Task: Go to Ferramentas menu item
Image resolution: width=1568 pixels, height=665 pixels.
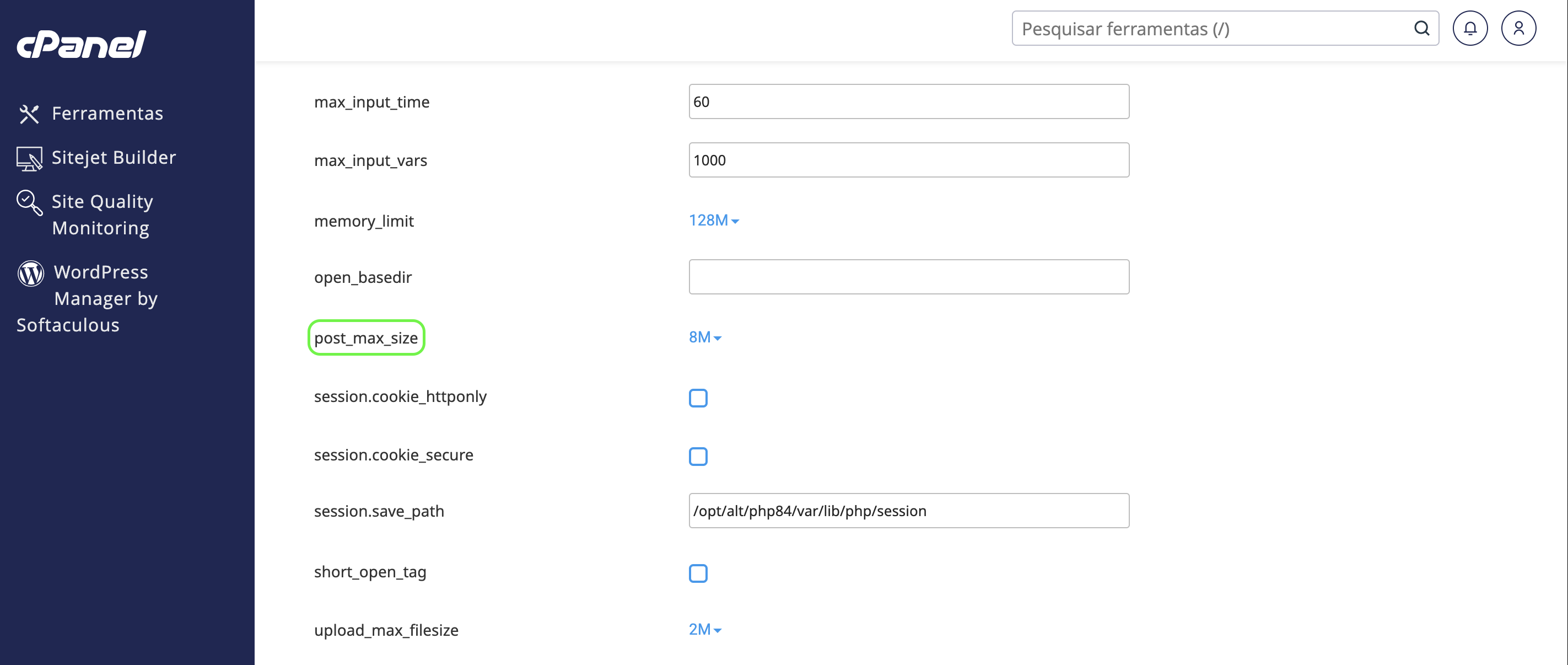Action: point(107,113)
